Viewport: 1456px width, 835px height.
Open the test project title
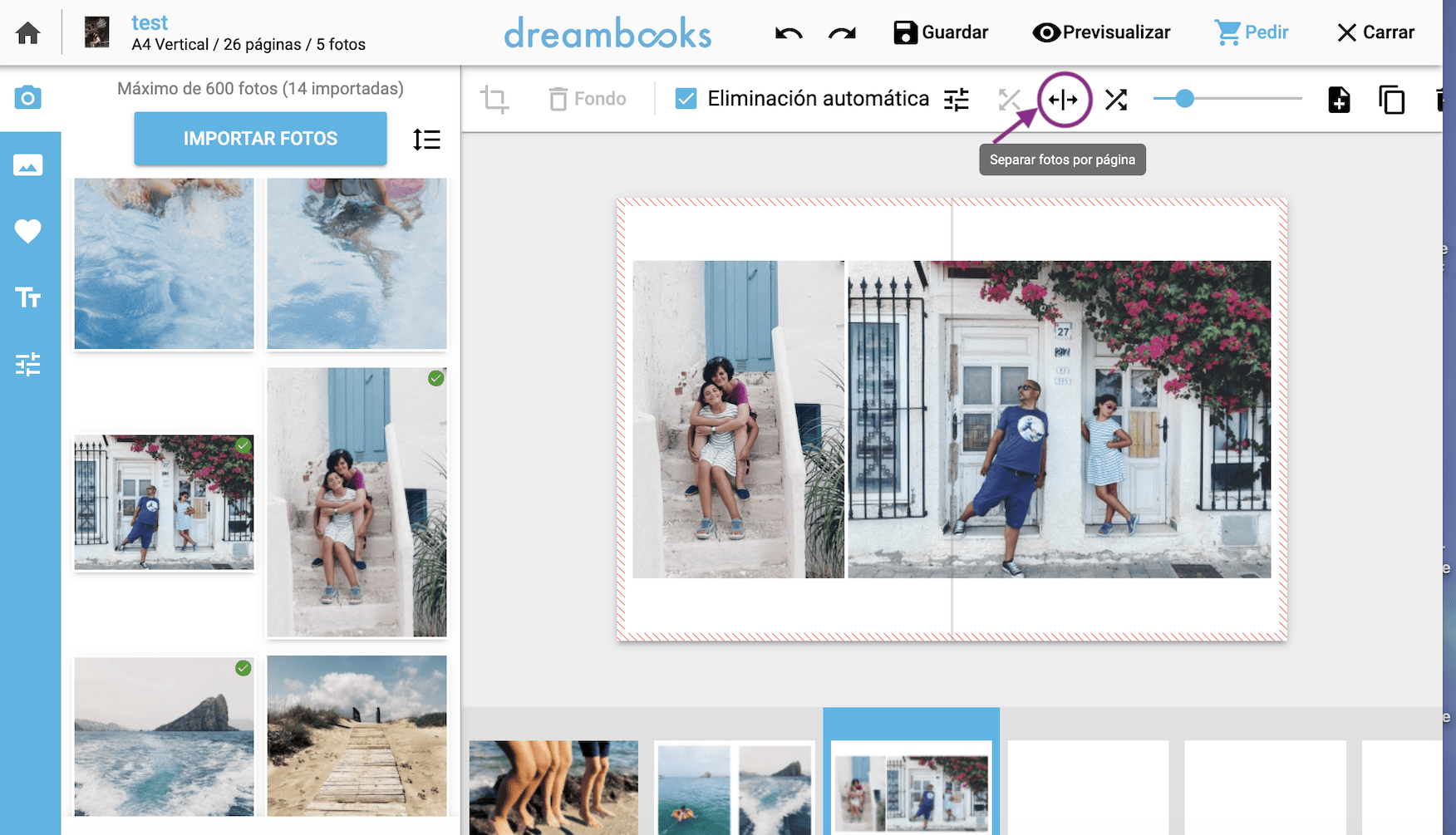point(150,22)
